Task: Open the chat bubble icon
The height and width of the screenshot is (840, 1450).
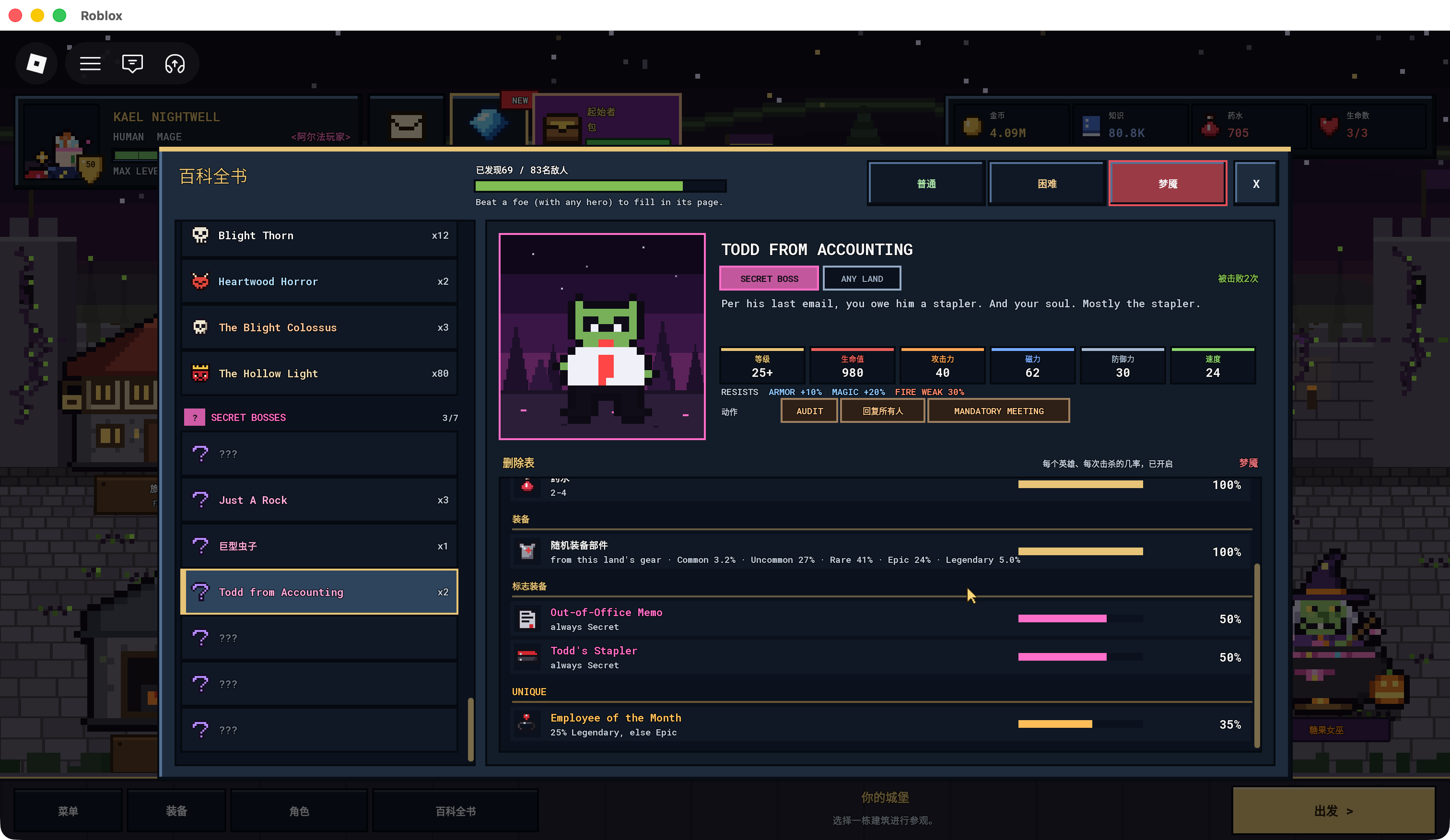Action: (x=132, y=63)
